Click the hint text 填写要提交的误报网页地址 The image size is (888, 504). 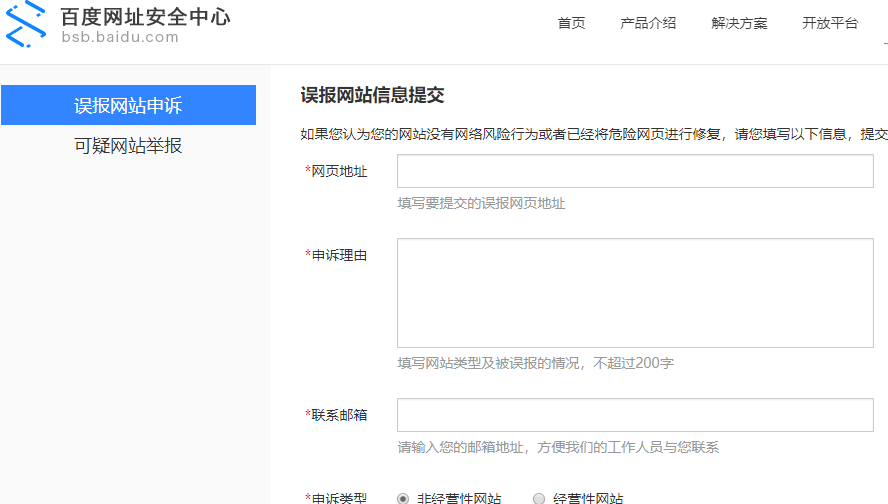[481, 204]
